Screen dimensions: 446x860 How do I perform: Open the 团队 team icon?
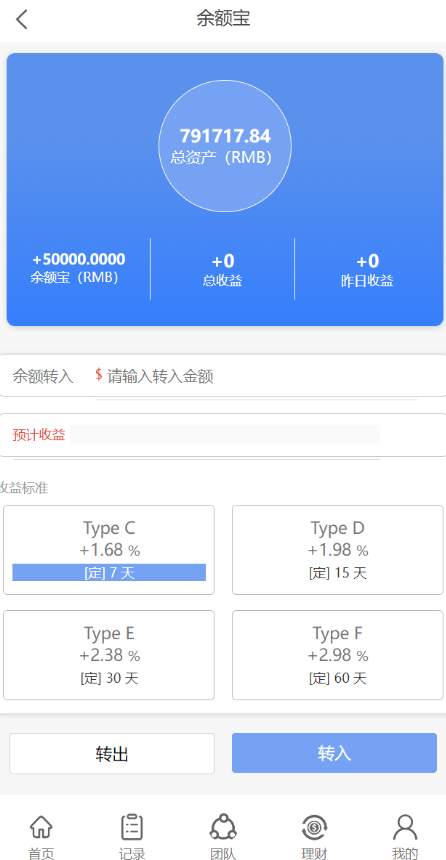click(223, 827)
